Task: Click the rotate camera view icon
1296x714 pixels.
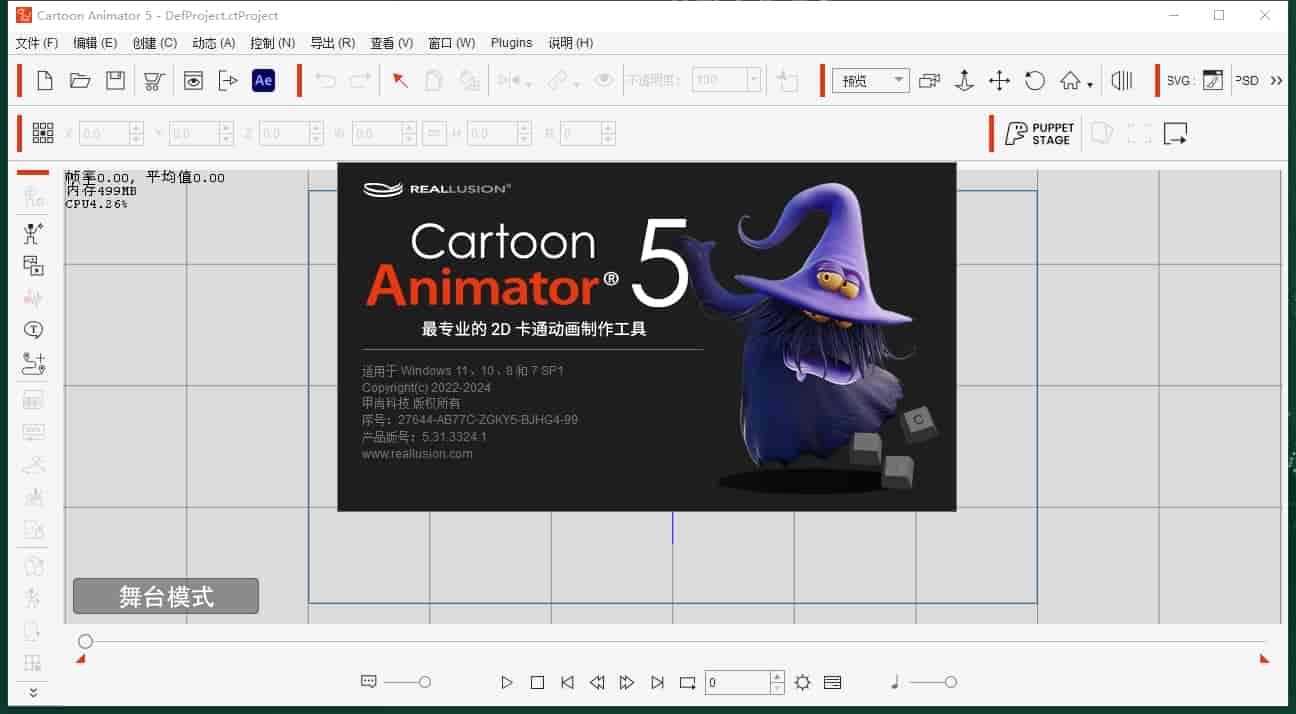Action: pos(1035,81)
